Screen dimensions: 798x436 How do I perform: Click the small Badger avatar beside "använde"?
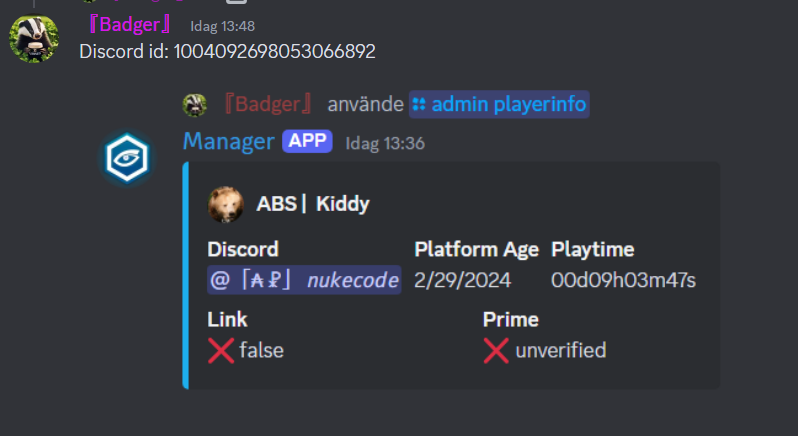pos(194,104)
